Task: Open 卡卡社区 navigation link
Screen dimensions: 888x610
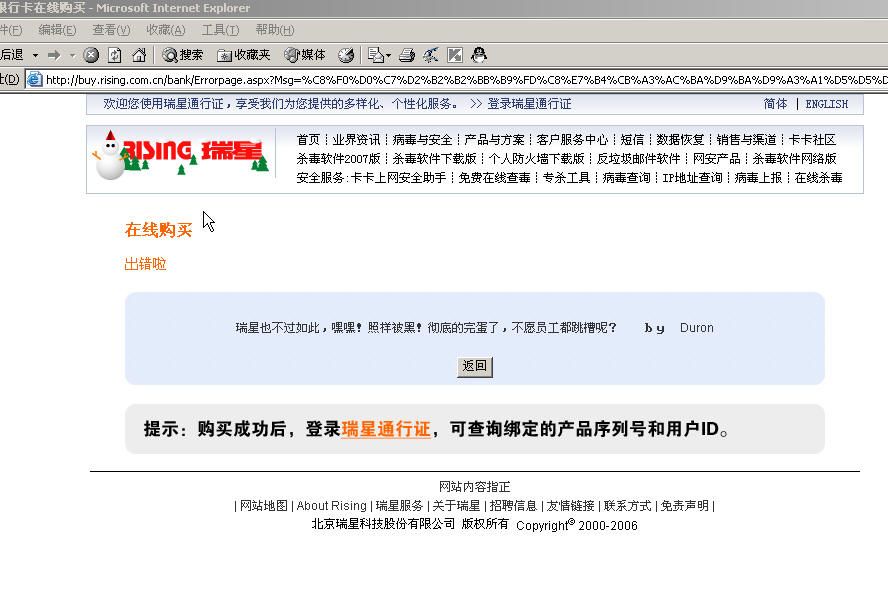Action: point(812,140)
